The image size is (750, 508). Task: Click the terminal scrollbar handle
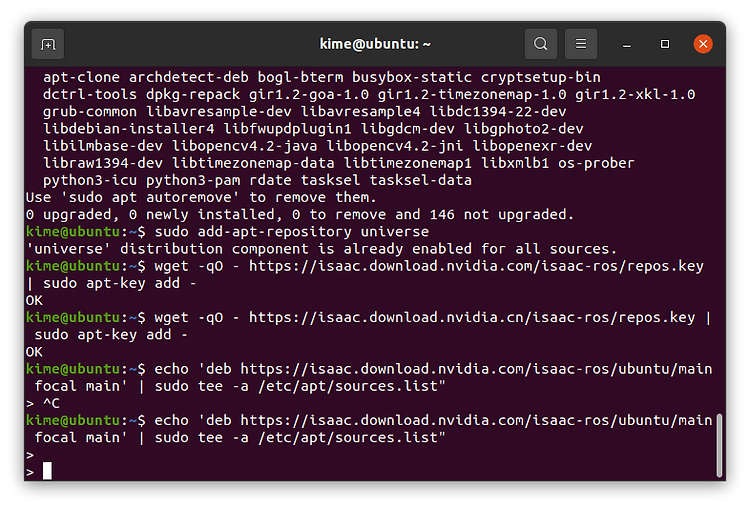(719, 445)
